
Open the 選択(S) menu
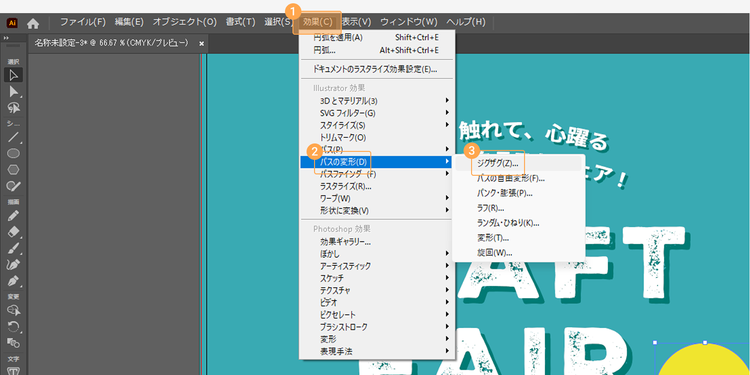pos(278,22)
